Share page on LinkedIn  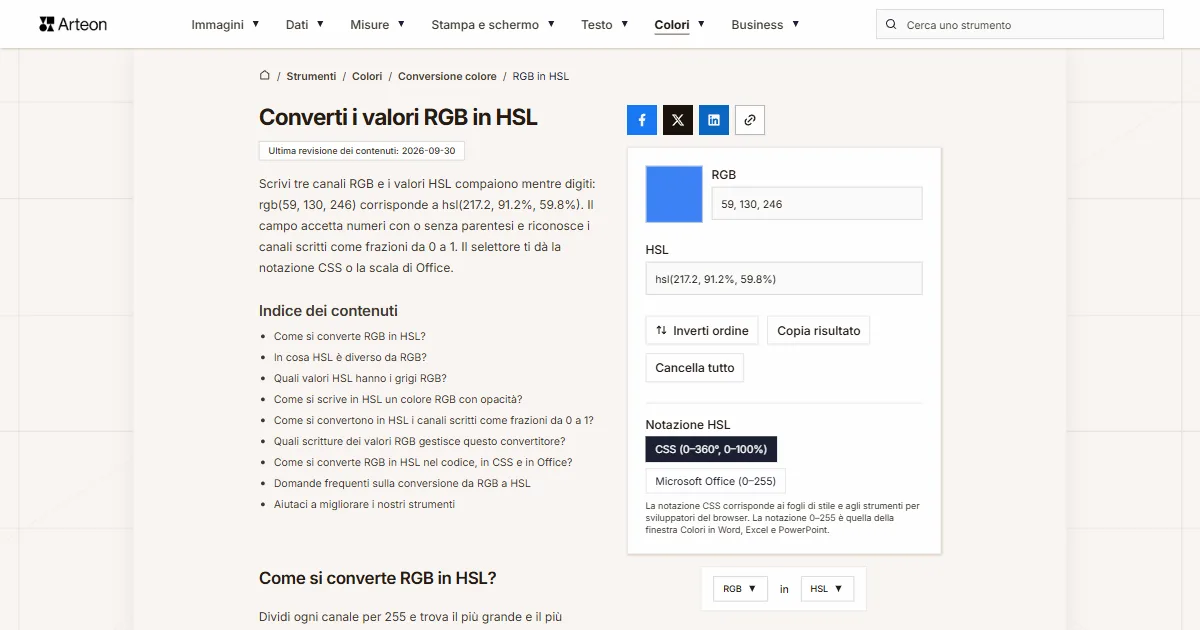(x=714, y=120)
